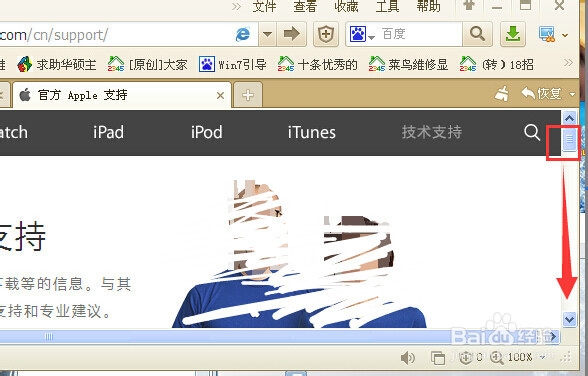Open the 求助华硕主 bookmark

[x=57, y=64]
